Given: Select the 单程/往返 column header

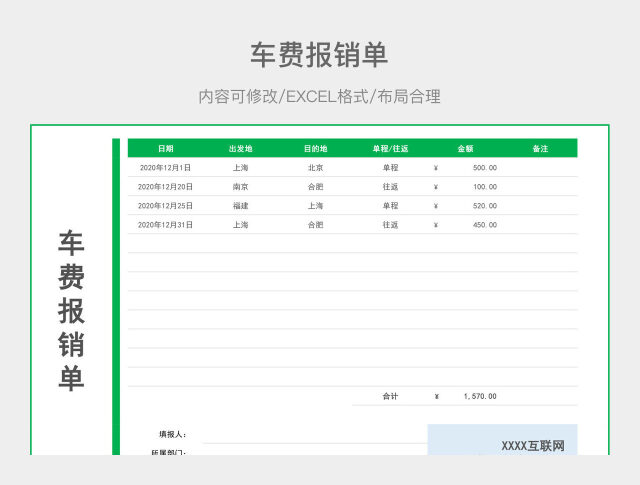Looking at the screenshot, I should (390, 148).
